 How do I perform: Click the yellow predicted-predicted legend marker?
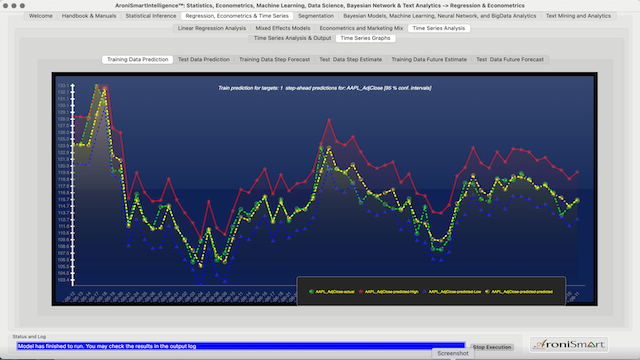coord(487,291)
